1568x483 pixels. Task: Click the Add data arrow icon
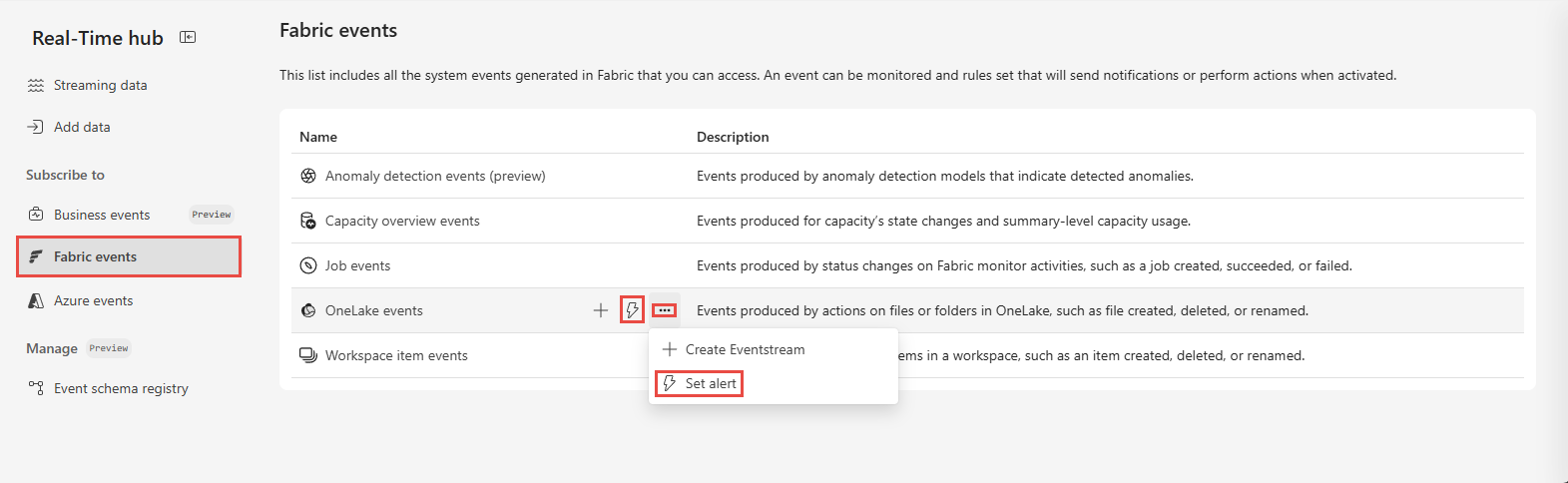(35, 127)
